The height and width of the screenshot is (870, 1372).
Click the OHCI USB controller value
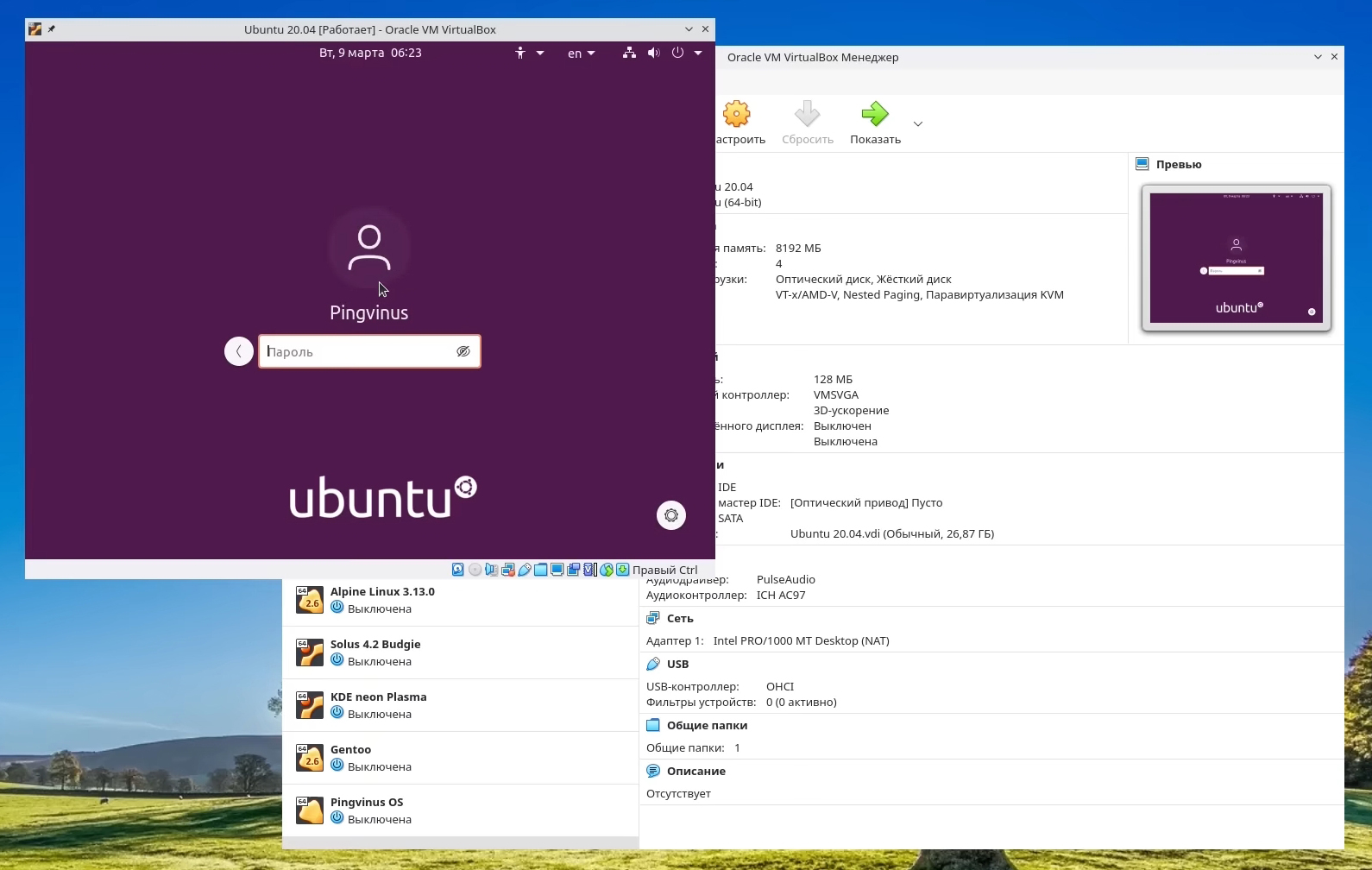pos(780,687)
